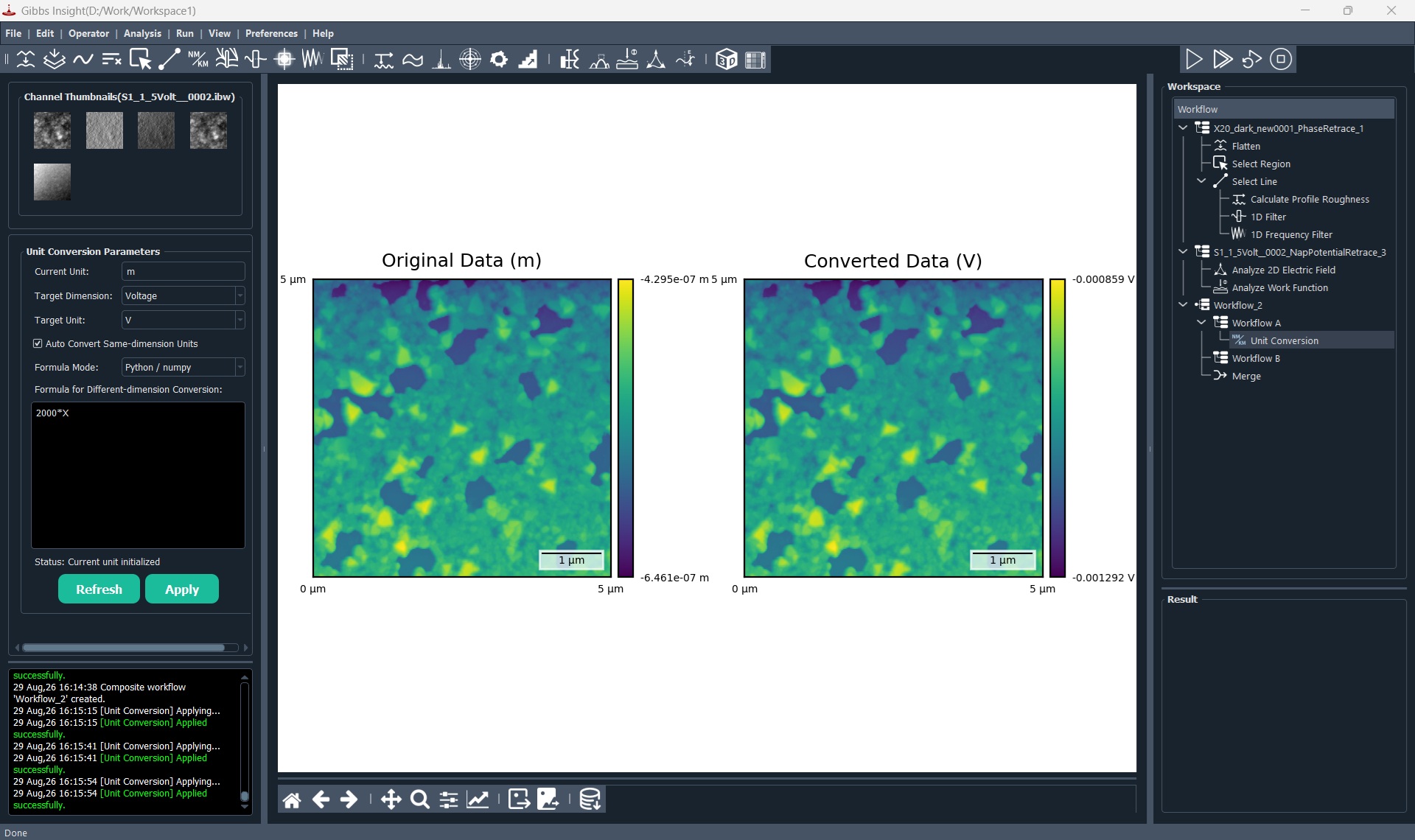Click the table grid toolbar icon

755,60
